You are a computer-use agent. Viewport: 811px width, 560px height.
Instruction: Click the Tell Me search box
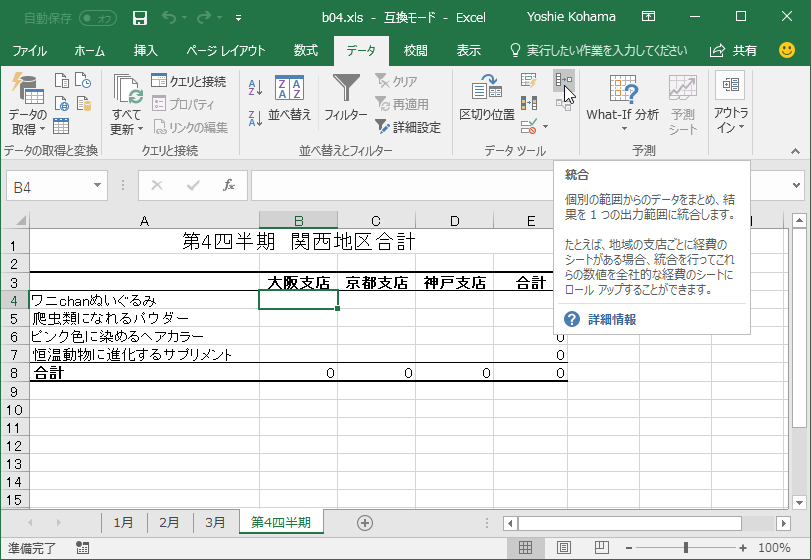pyautogui.click(x=599, y=50)
